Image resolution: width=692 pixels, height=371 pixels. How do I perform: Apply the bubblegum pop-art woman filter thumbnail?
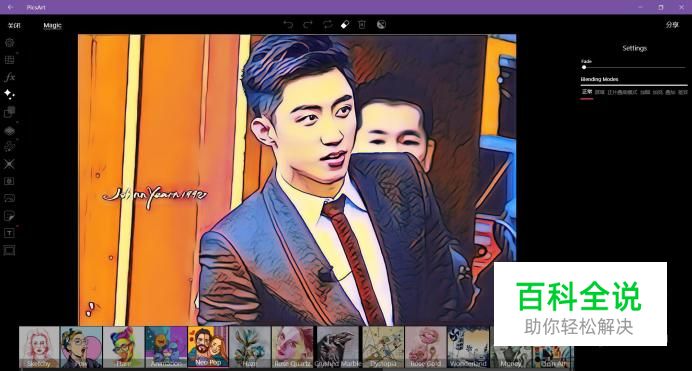81,347
